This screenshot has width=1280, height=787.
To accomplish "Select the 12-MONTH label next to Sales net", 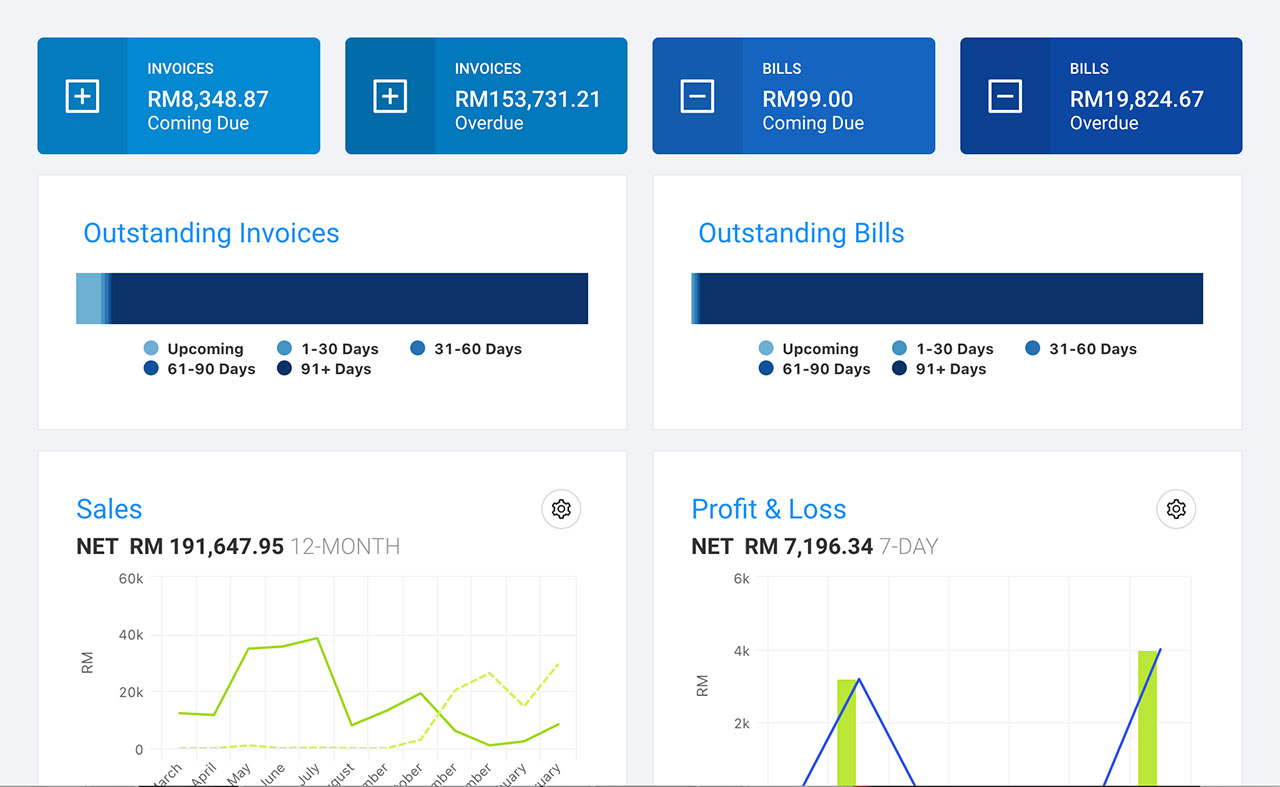I will click(346, 547).
